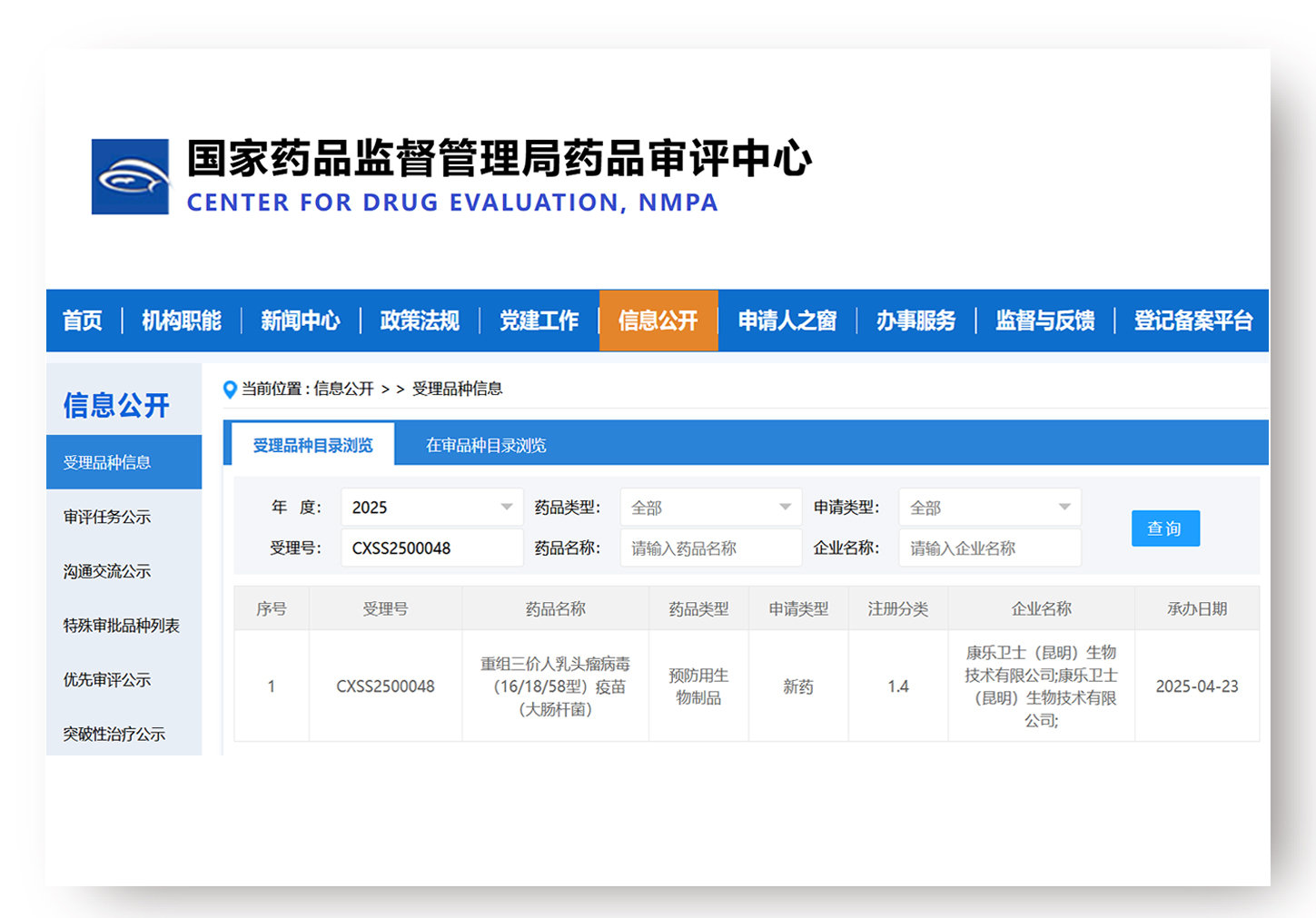Screen dimensions: 1316x918
Task: Open the 年度 2025 year dropdown
Action: pyautogui.click(x=431, y=508)
